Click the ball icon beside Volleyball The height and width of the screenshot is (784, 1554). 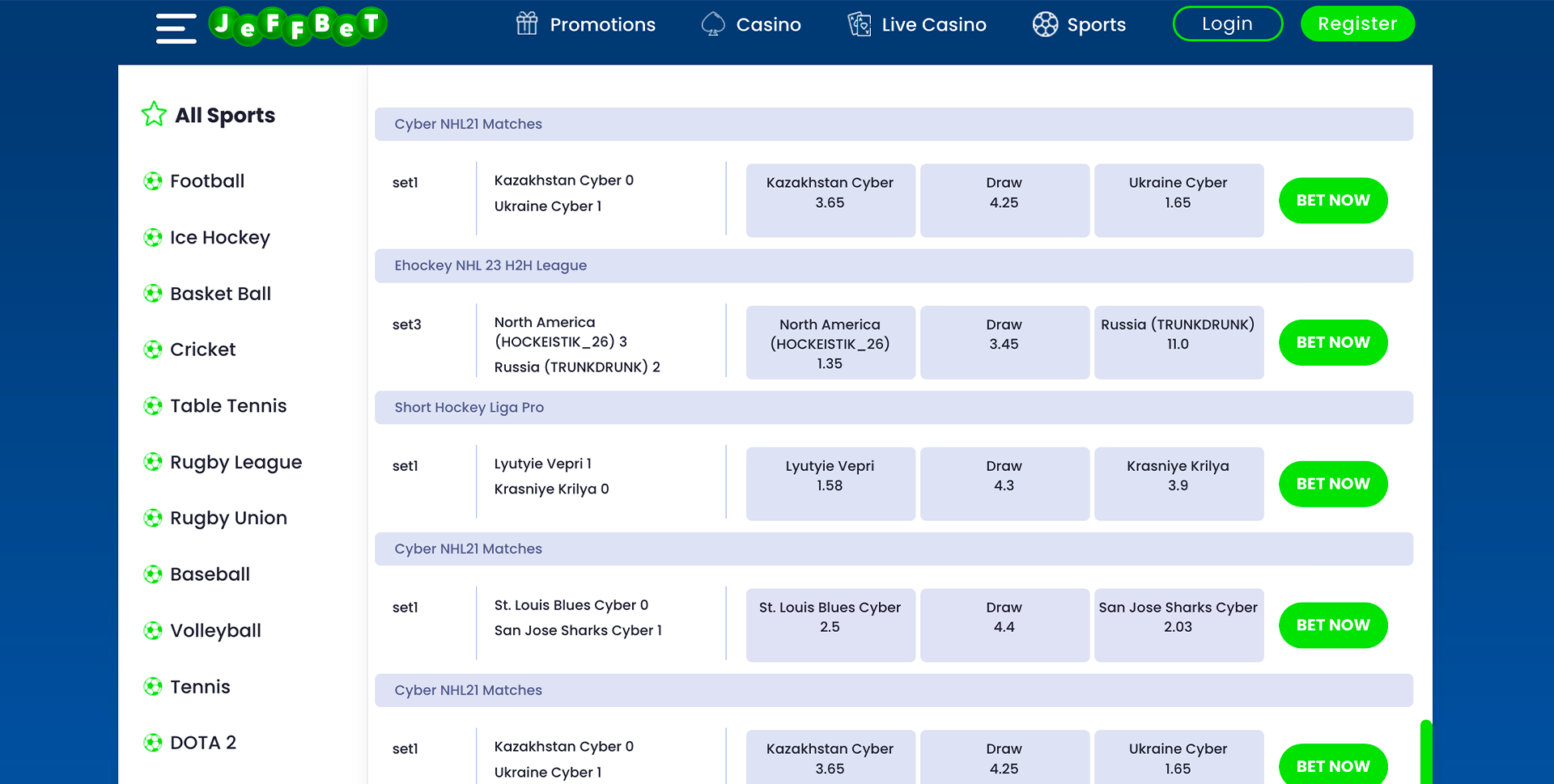tap(153, 630)
